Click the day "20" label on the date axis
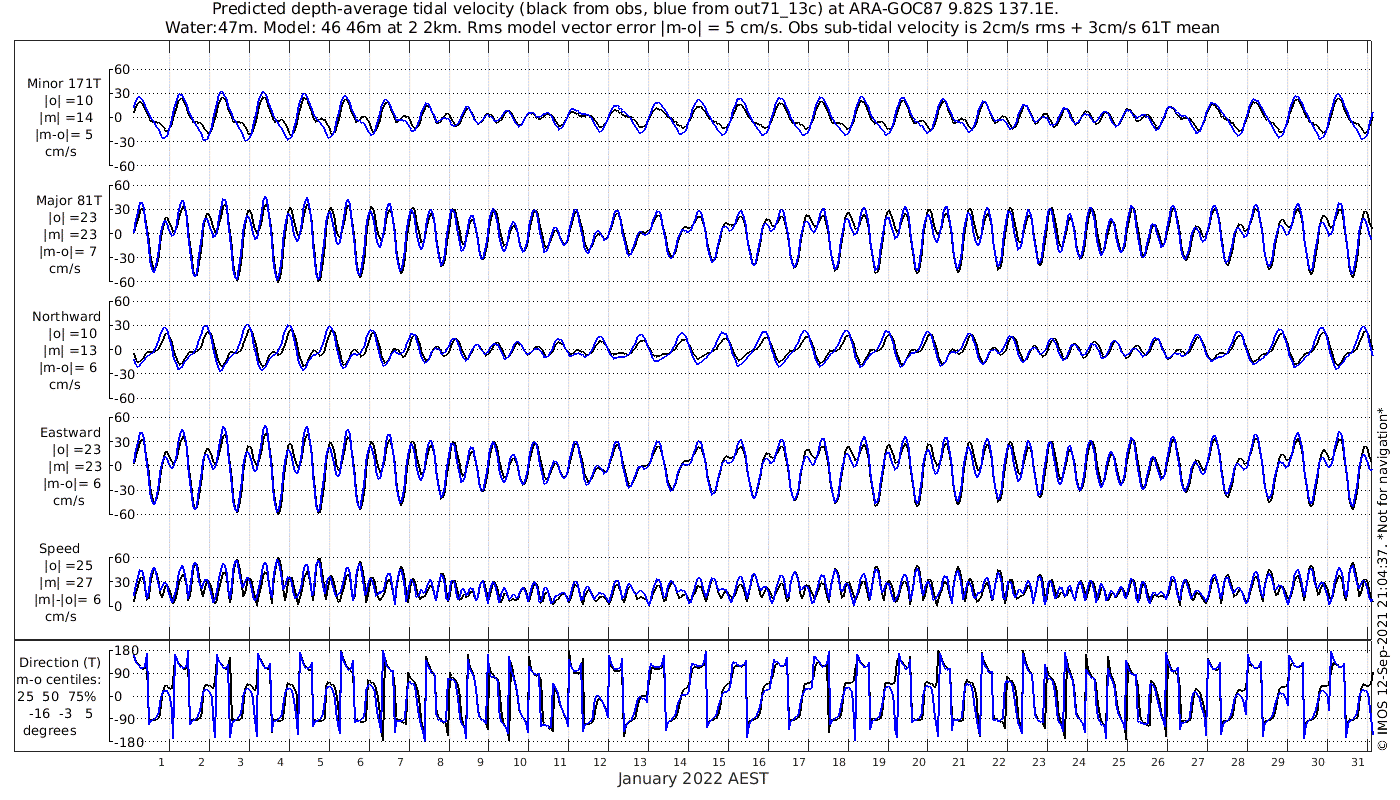The image size is (1400, 800). point(918,762)
